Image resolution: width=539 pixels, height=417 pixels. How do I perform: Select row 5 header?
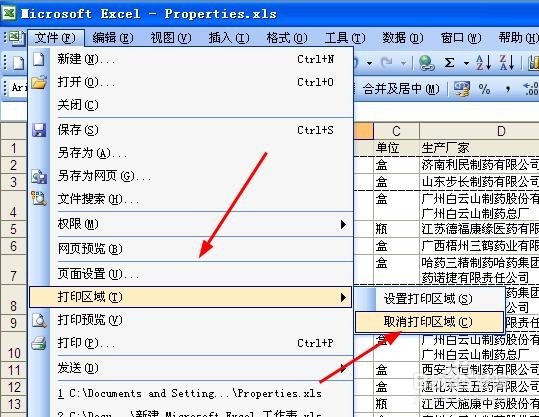click(13, 229)
